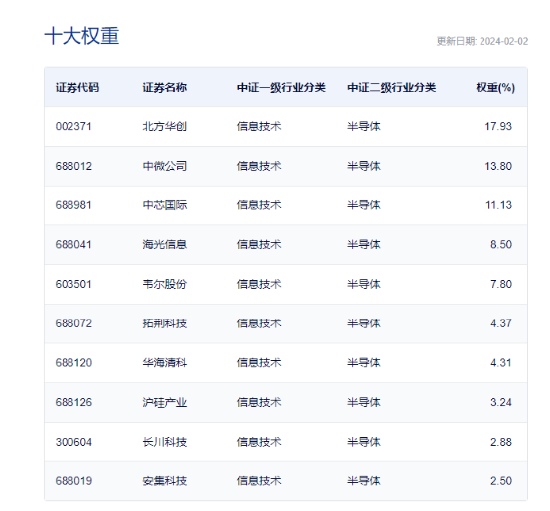Click the 拓荆科技 stock name
Screen dimensions: 550x511
pyautogui.click(x=165, y=323)
